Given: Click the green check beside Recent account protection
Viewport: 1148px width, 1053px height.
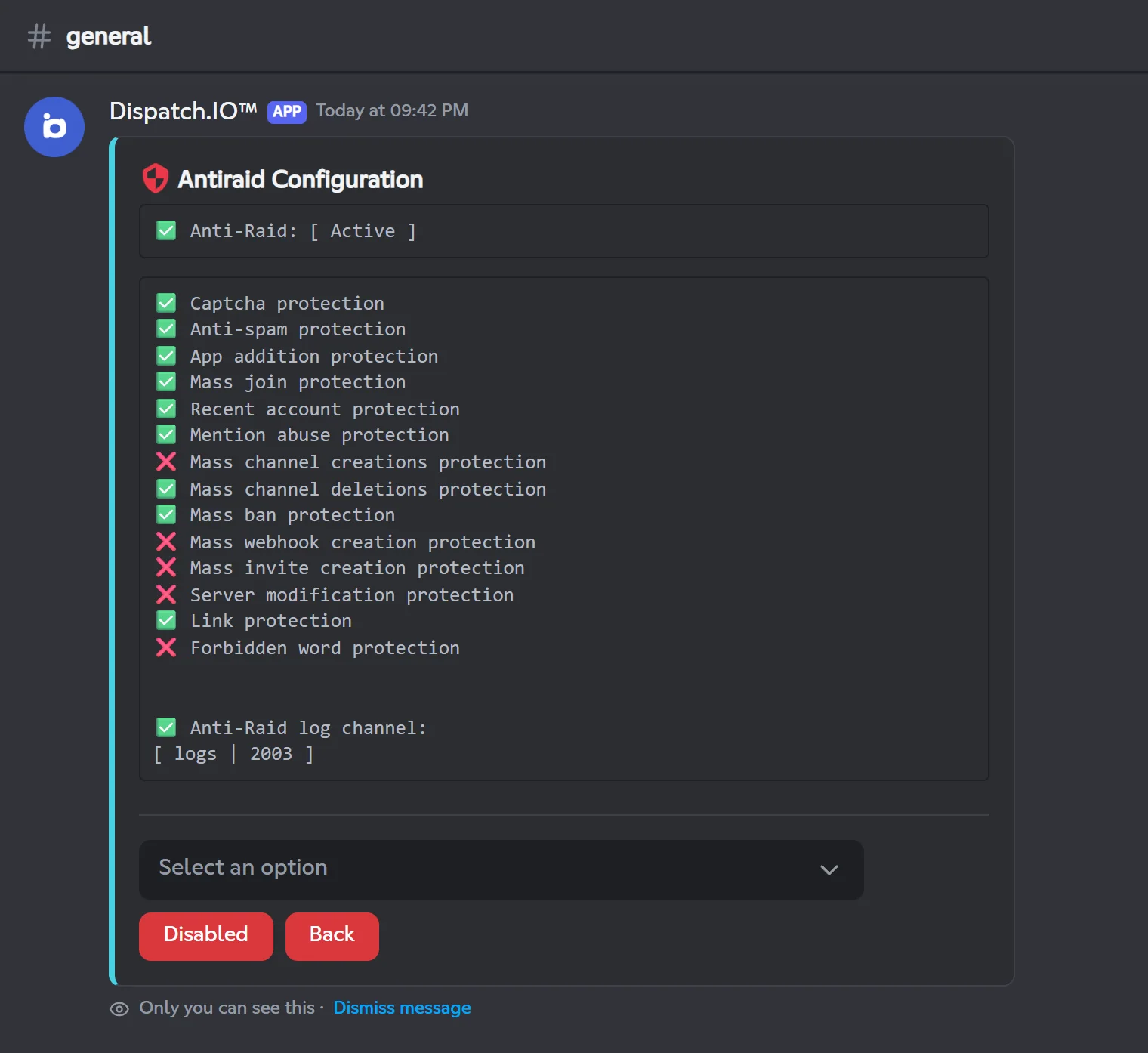Looking at the screenshot, I should tap(166, 409).
